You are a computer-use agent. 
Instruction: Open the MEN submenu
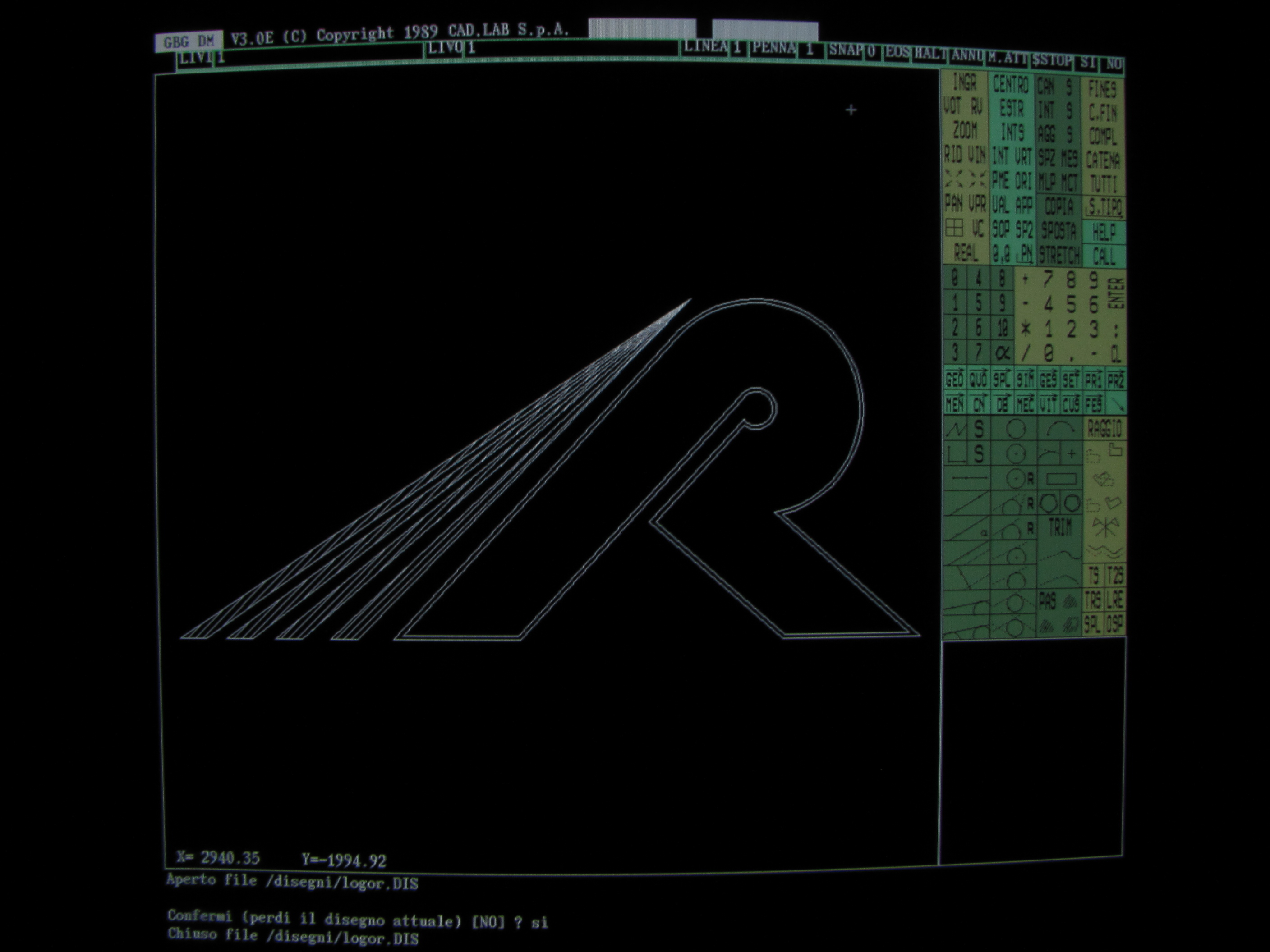click(955, 403)
